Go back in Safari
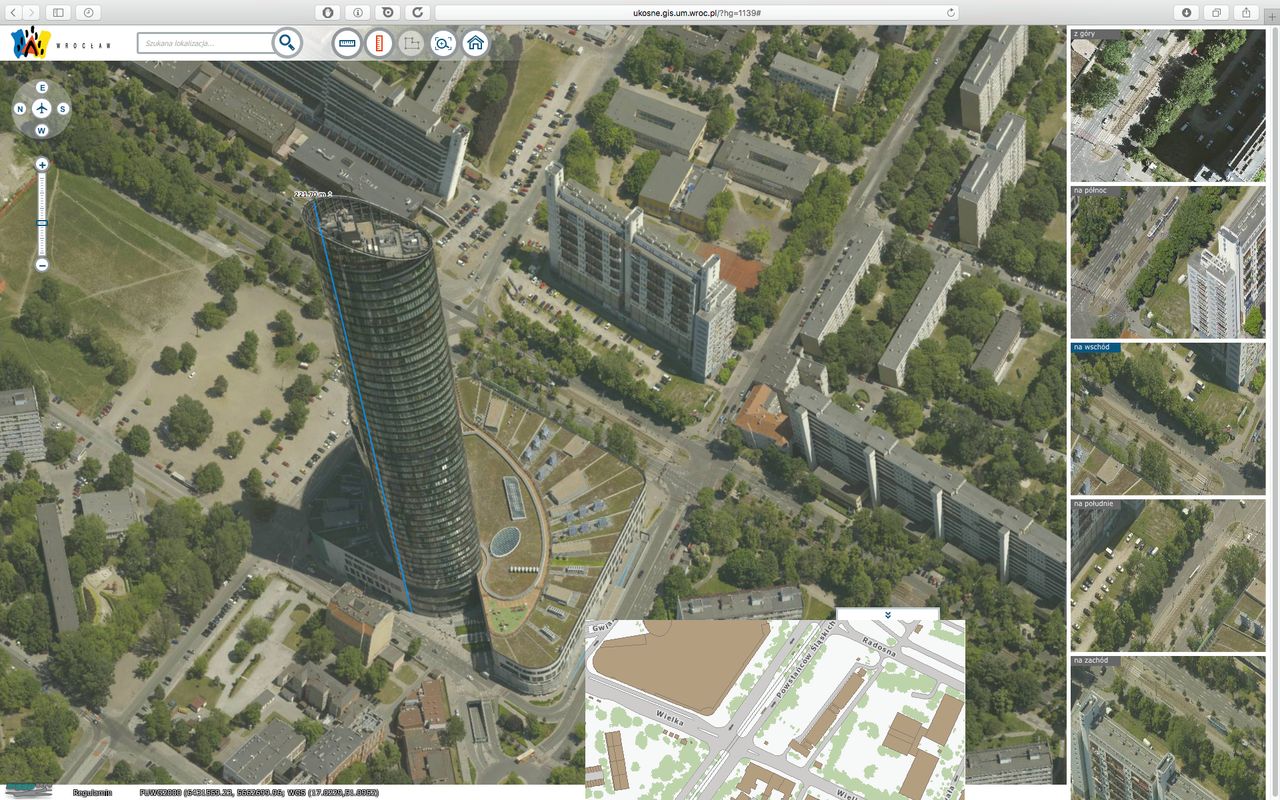Image resolution: width=1280 pixels, height=800 pixels. (x=14, y=13)
